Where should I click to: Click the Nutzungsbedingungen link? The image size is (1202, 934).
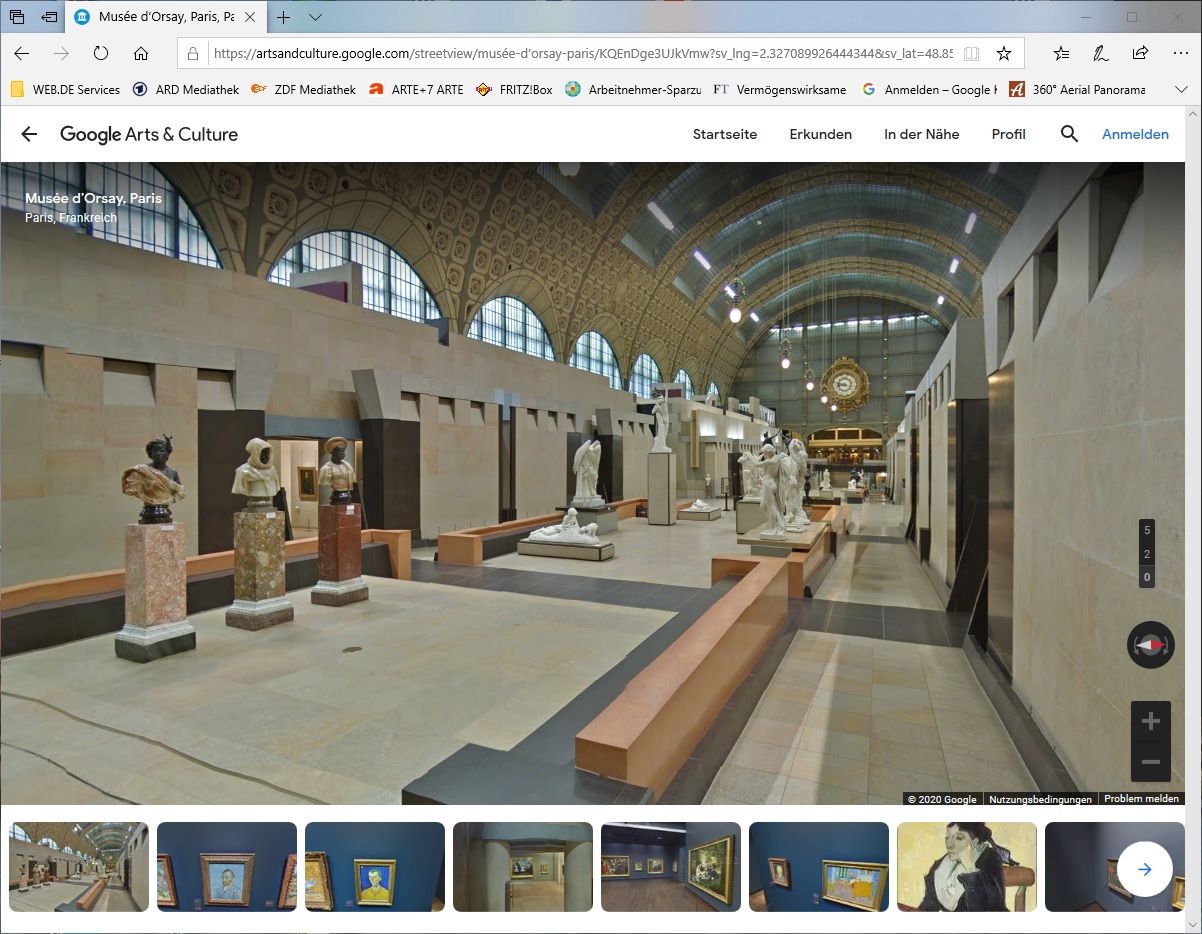click(1040, 799)
